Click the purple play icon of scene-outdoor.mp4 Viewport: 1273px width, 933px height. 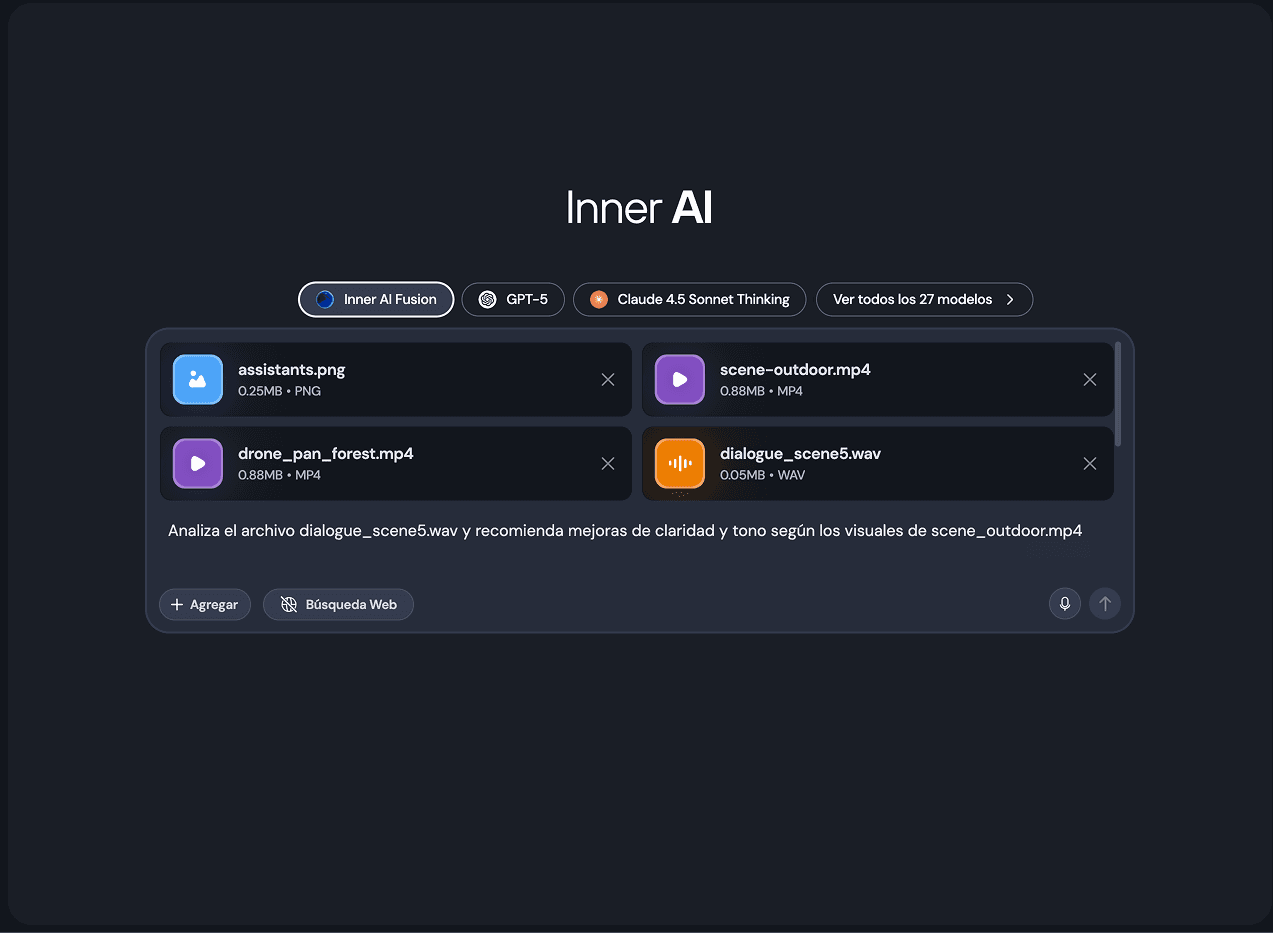coord(680,380)
